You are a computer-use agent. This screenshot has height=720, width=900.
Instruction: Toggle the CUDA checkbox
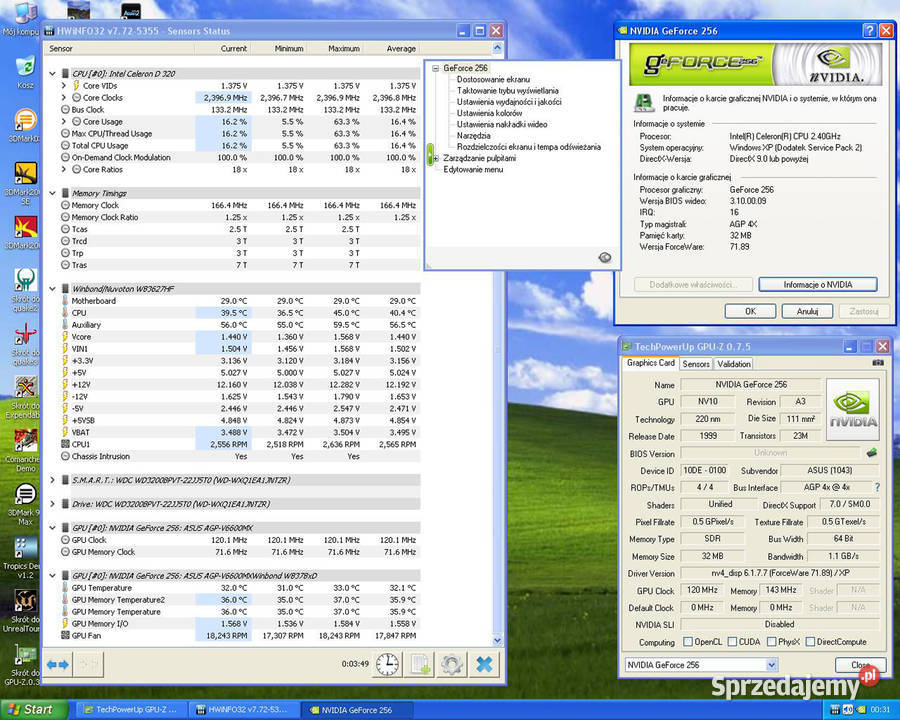[732, 641]
